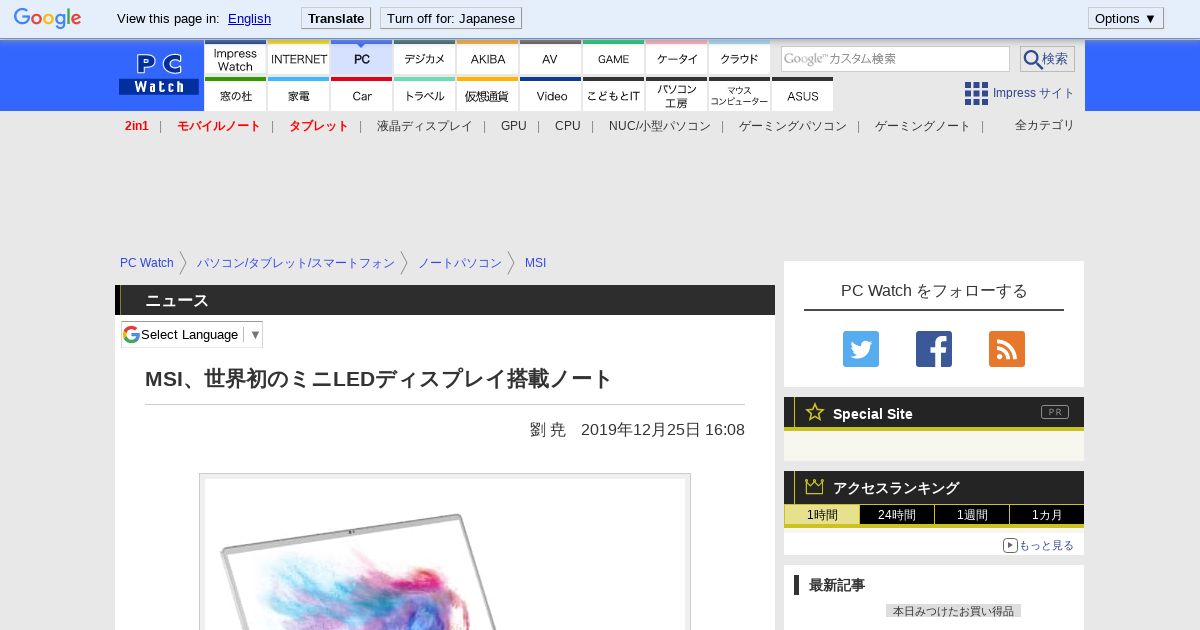Click the MSI breadcrumb link
Image resolution: width=1200 pixels, height=630 pixels.
tap(535, 263)
